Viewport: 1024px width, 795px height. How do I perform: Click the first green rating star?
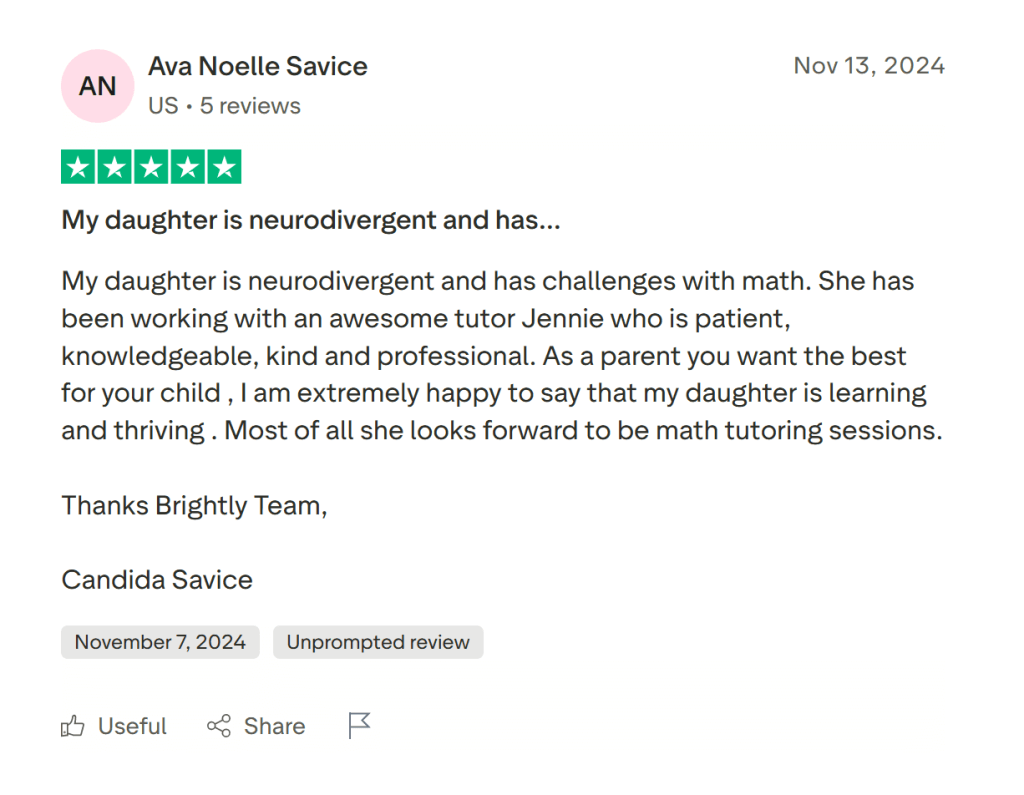[79, 167]
